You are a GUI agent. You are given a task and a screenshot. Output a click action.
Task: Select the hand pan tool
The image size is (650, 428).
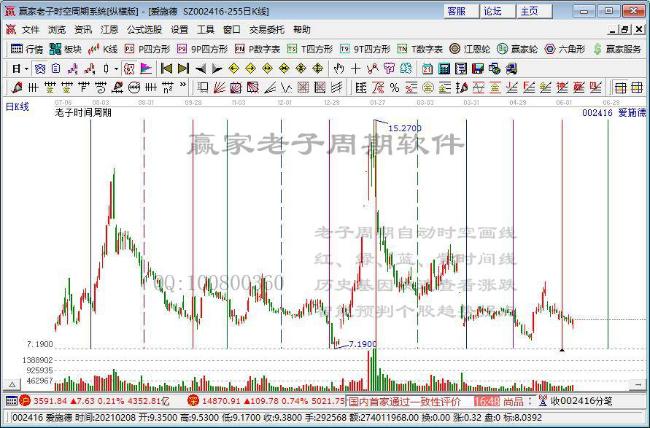point(339,68)
